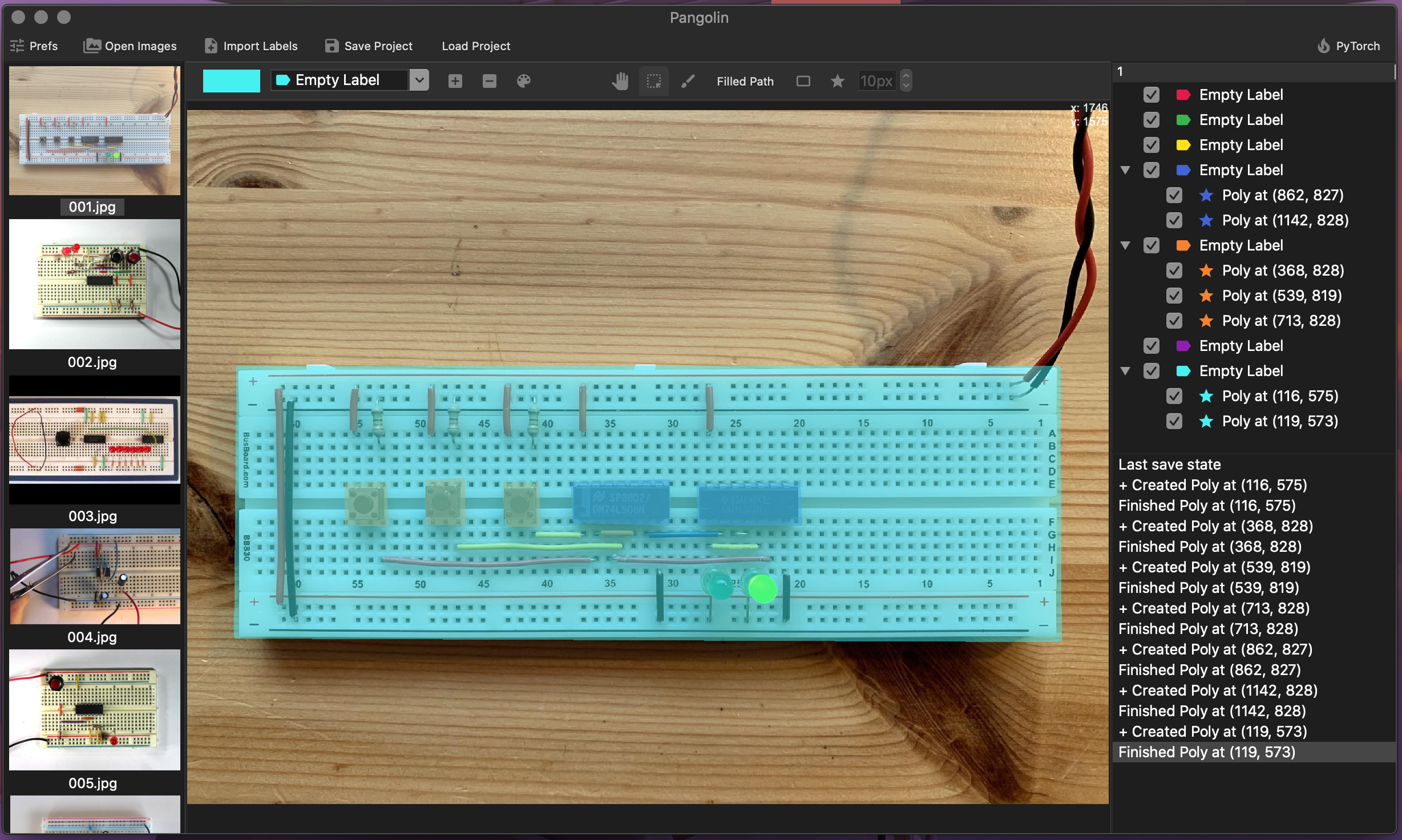Select the rectangle shape tool
The width and height of the screenshot is (1402, 840).
(x=803, y=81)
